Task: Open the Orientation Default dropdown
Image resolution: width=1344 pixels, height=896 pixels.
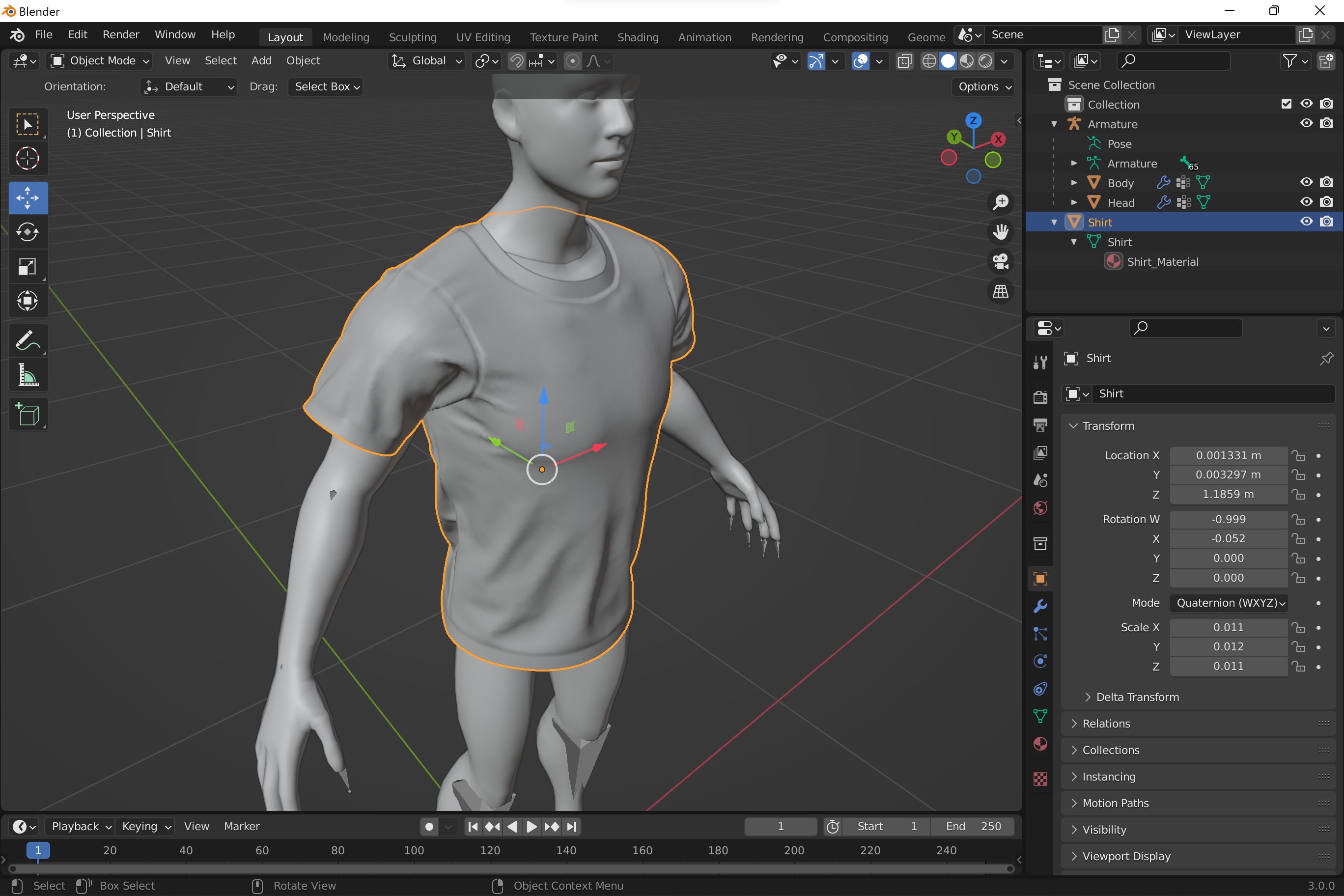Action: point(189,87)
